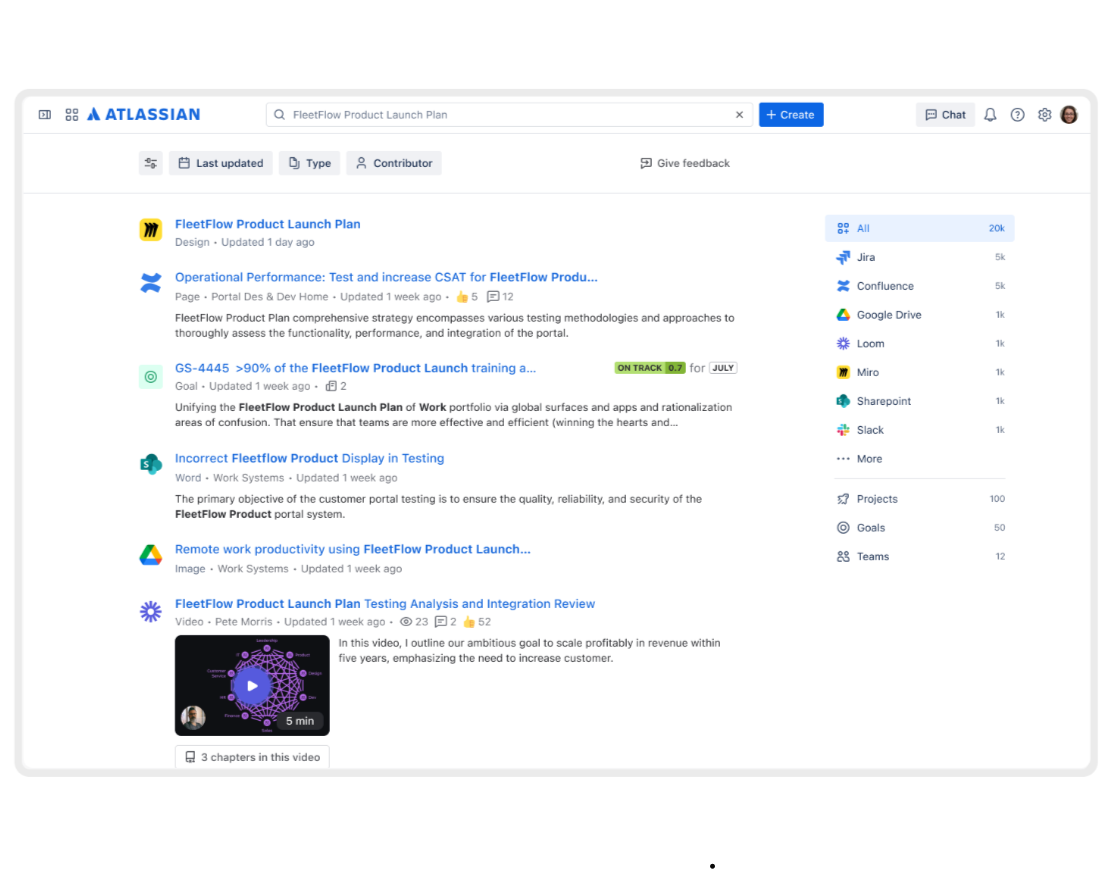Filter results by Miro

[919, 372]
